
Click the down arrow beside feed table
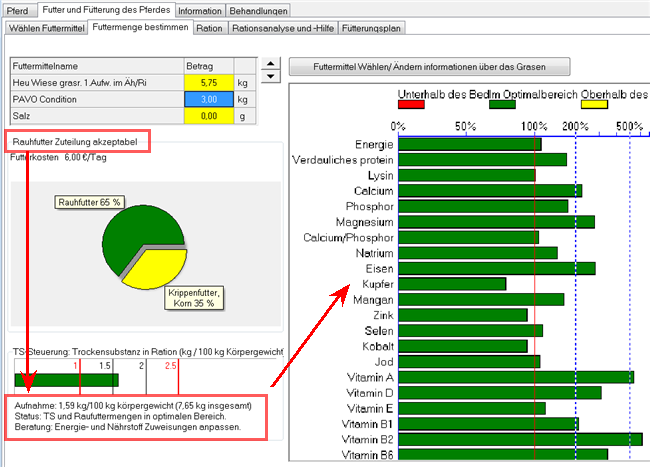271,76
